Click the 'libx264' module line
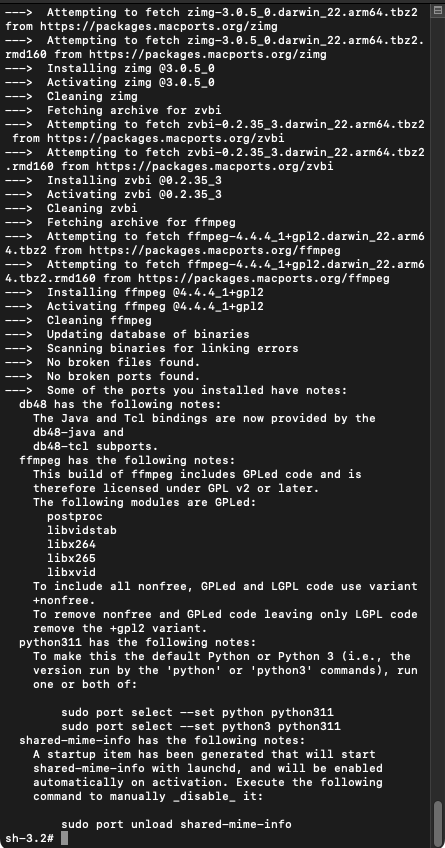The width and height of the screenshot is (445, 848). [x=71, y=544]
